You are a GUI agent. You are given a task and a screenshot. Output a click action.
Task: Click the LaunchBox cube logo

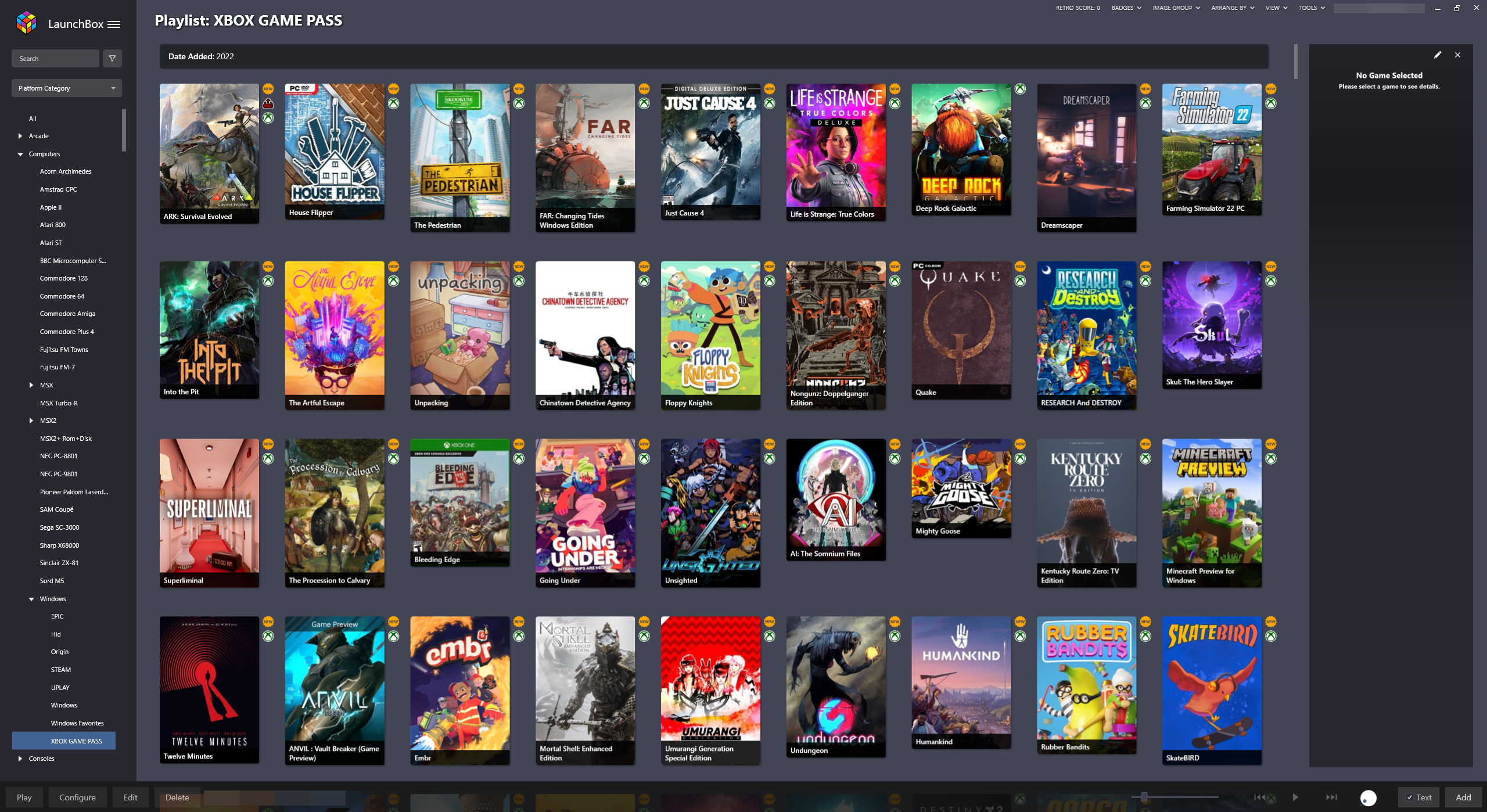(27, 23)
